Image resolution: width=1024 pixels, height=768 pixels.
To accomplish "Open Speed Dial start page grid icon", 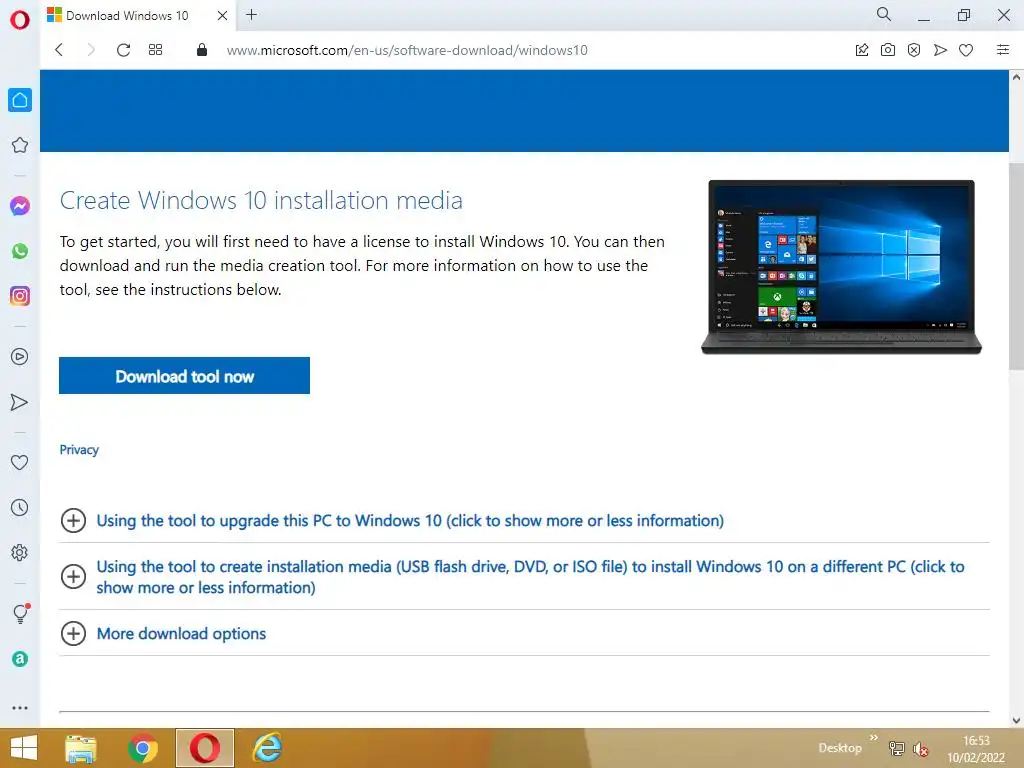I will click(x=155, y=50).
